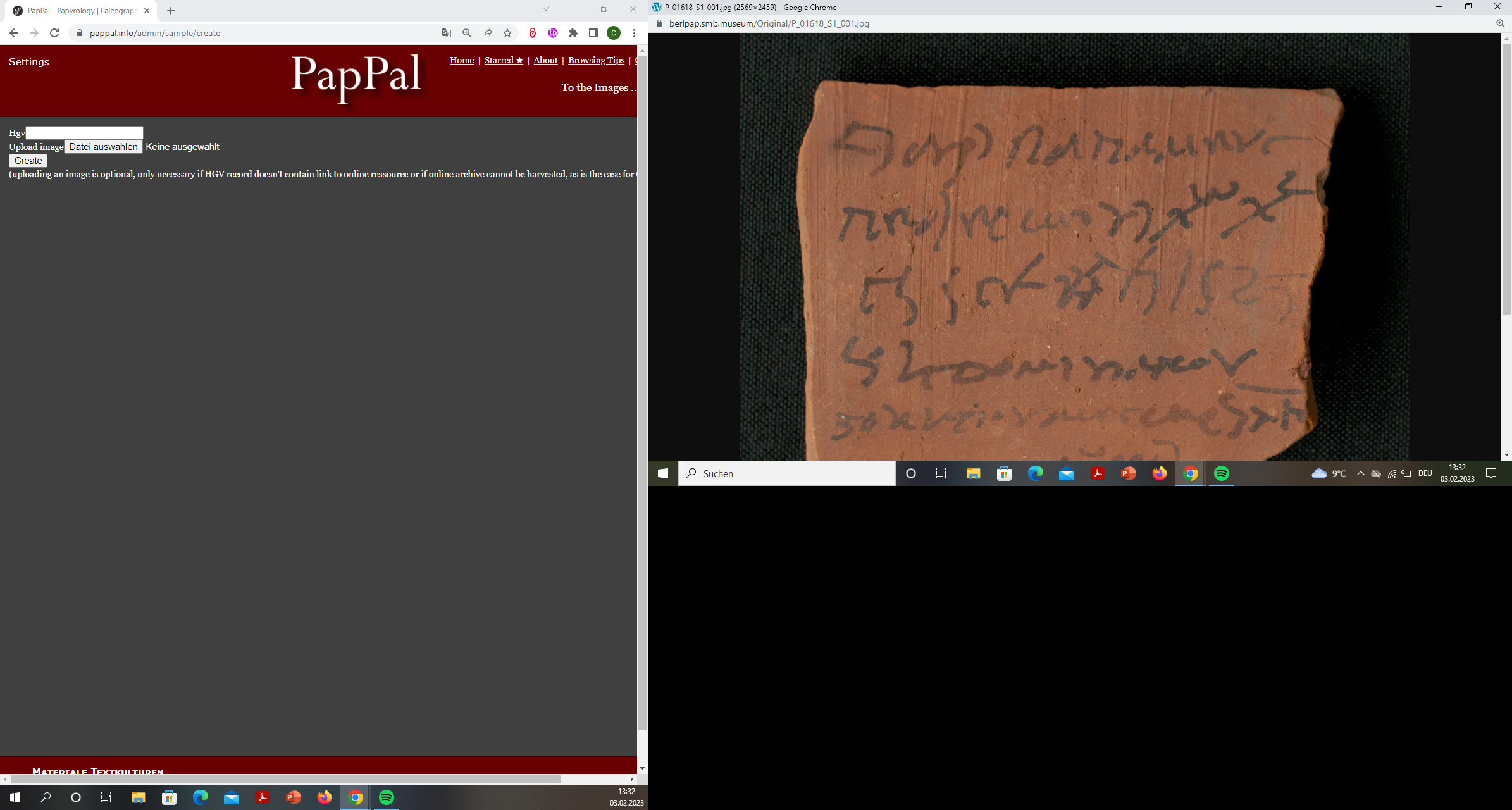Open Chrome icon in the lower-left taskbar
The width and height of the screenshot is (1512, 810).
tap(356, 797)
